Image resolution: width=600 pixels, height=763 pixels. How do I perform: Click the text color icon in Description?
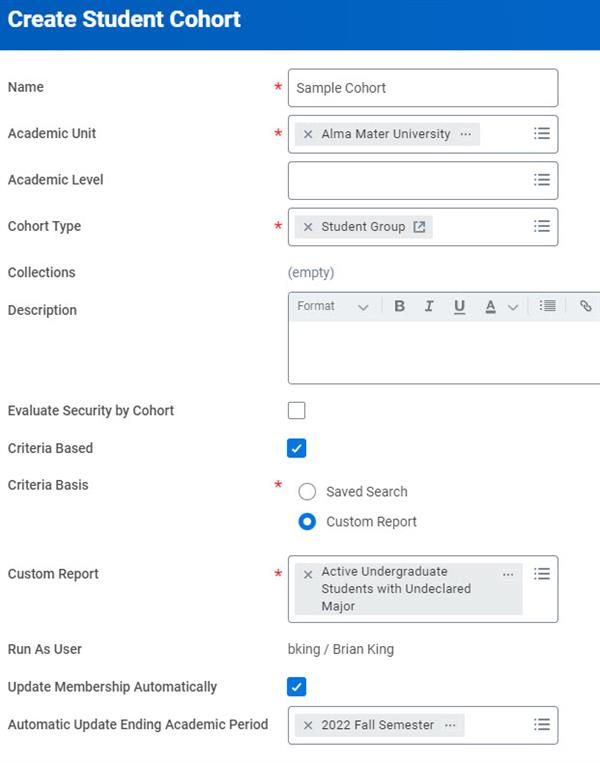(491, 307)
